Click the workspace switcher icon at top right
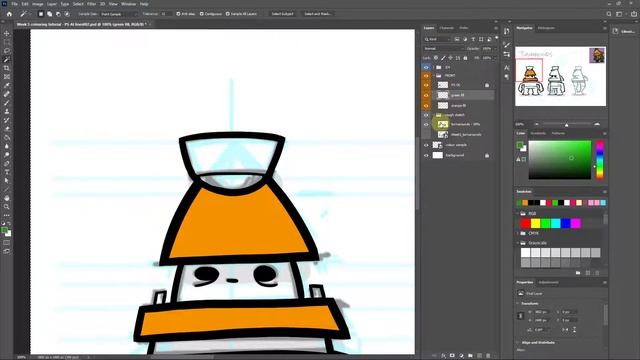Viewport: 640px width, 360px height. (x=619, y=14)
